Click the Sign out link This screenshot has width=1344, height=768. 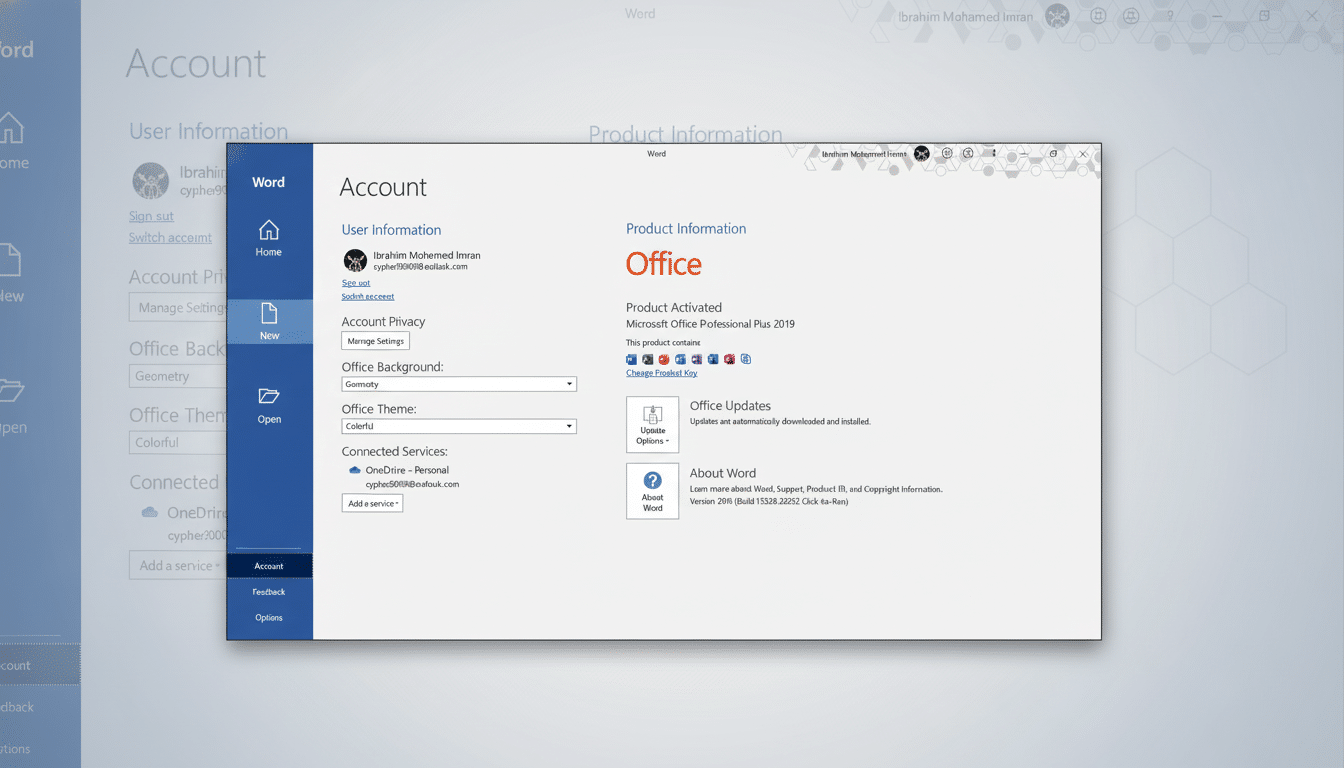coord(356,282)
